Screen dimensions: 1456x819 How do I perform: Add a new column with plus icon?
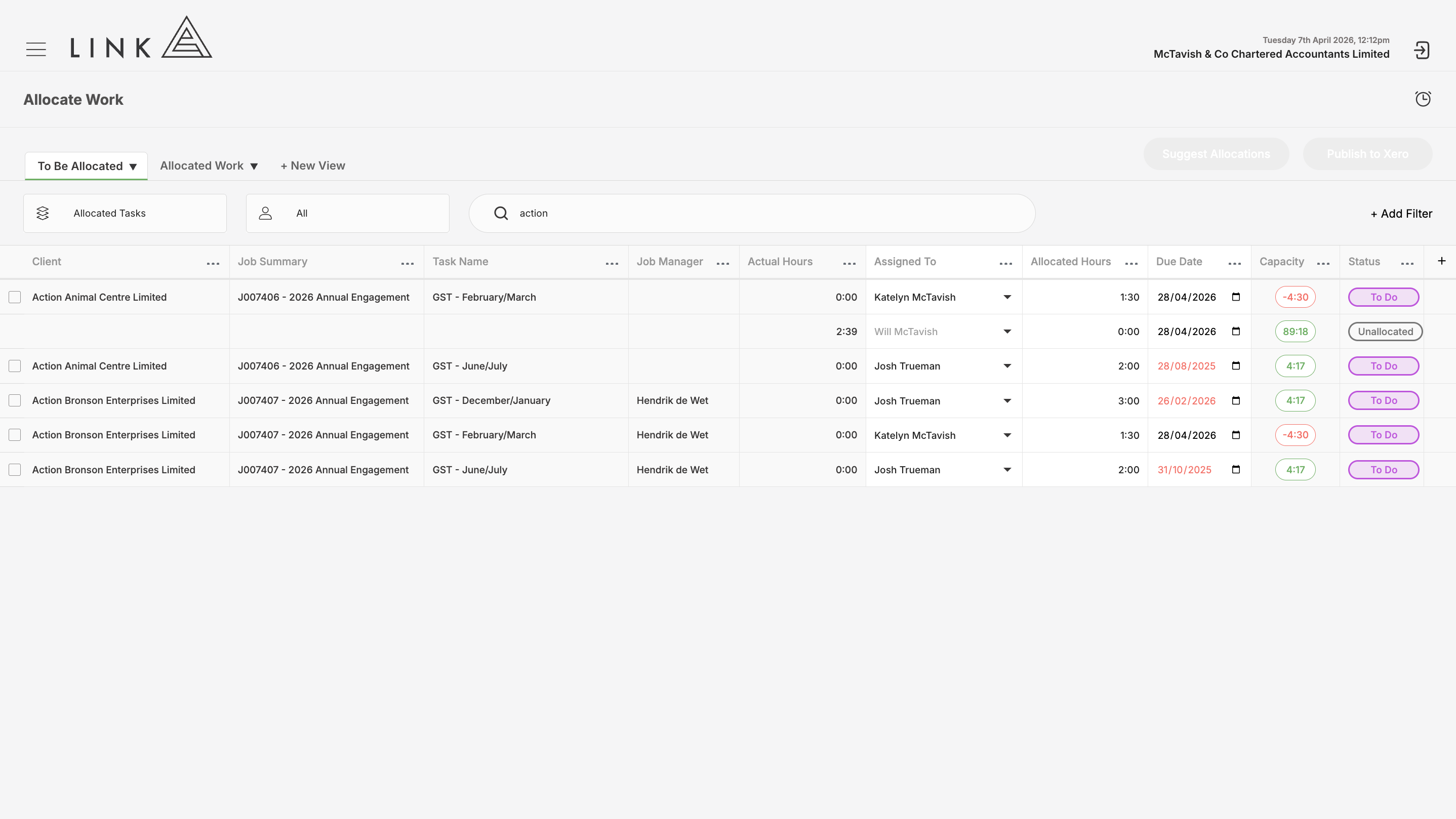point(1441,261)
